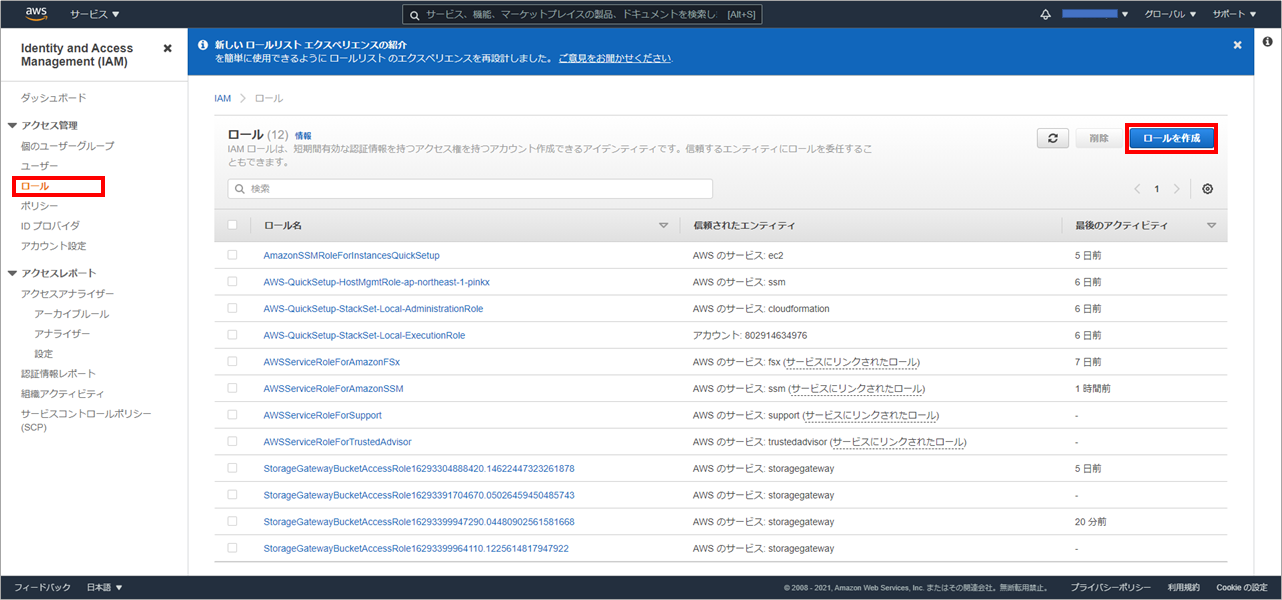Go to previous page arrow

tap(1137, 189)
